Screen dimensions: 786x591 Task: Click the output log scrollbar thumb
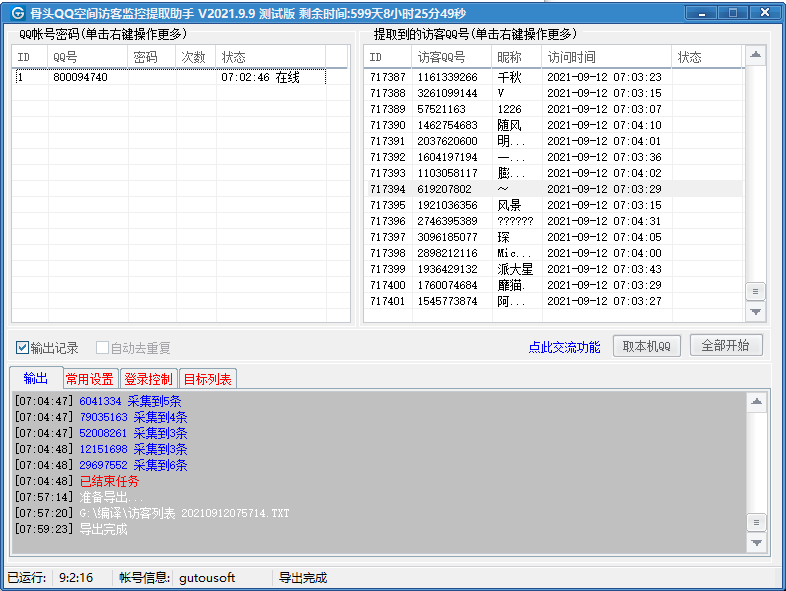pos(757,522)
